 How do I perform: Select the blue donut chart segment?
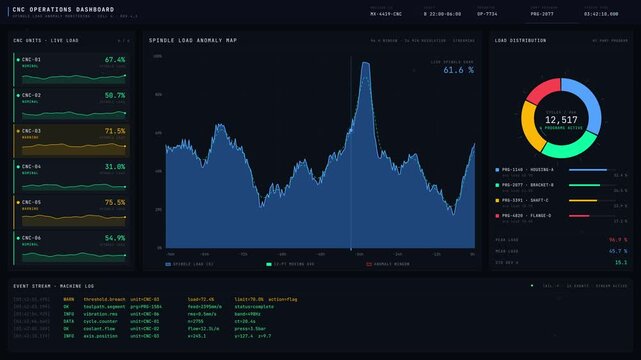coord(589,99)
